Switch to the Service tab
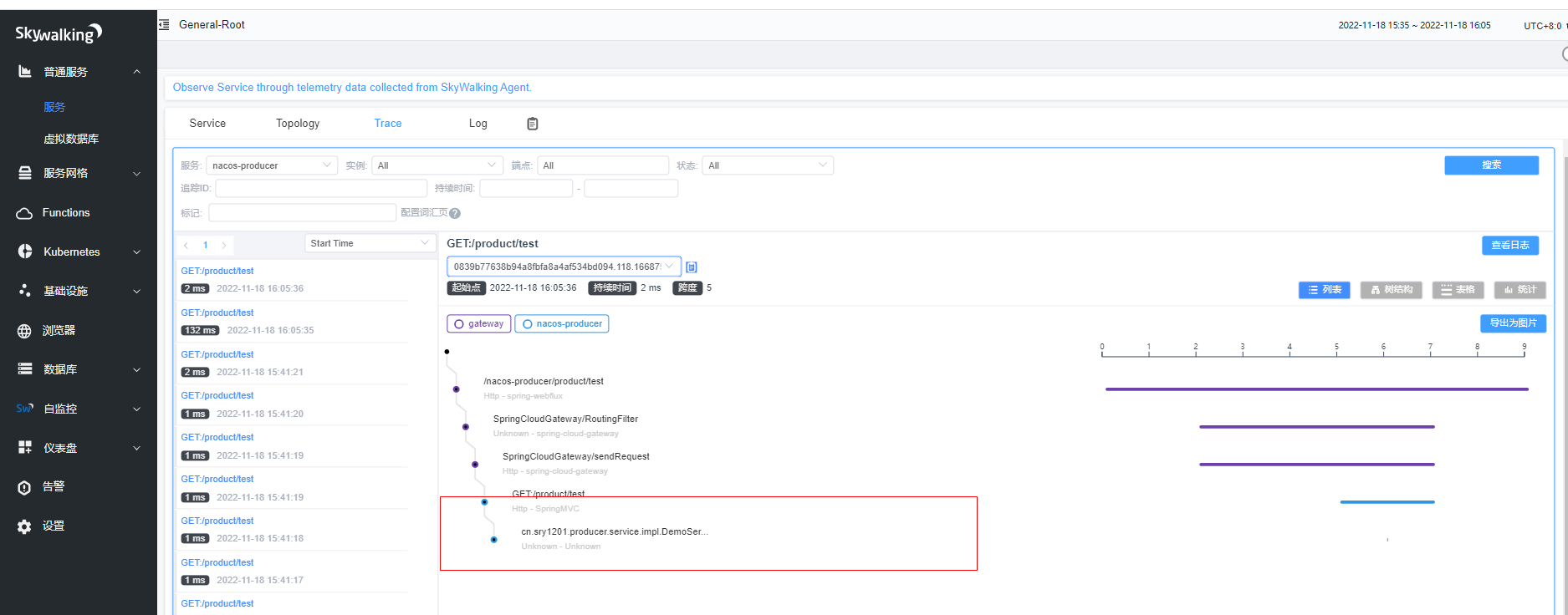This screenshot has width=1568, height=615. point(207,123)
